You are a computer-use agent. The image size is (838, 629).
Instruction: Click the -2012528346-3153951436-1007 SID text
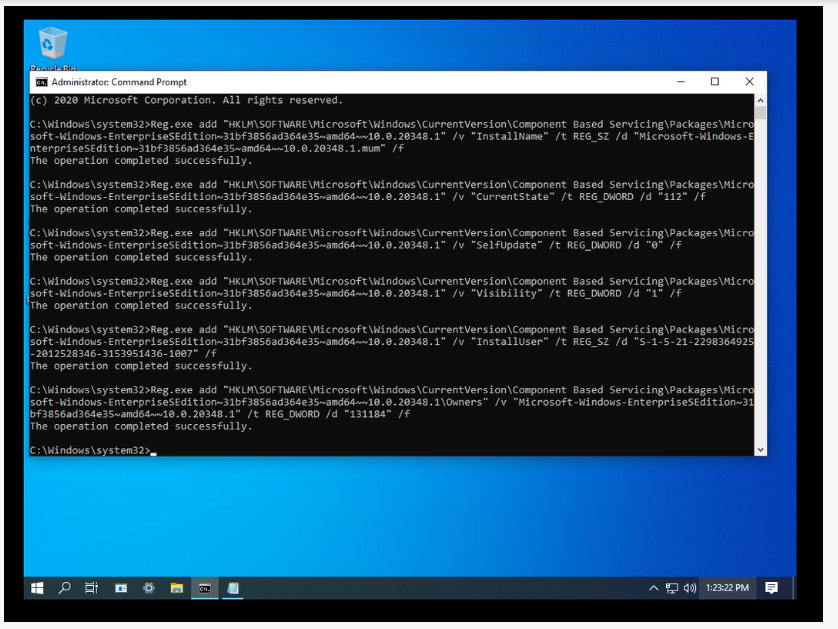point(114,353)
